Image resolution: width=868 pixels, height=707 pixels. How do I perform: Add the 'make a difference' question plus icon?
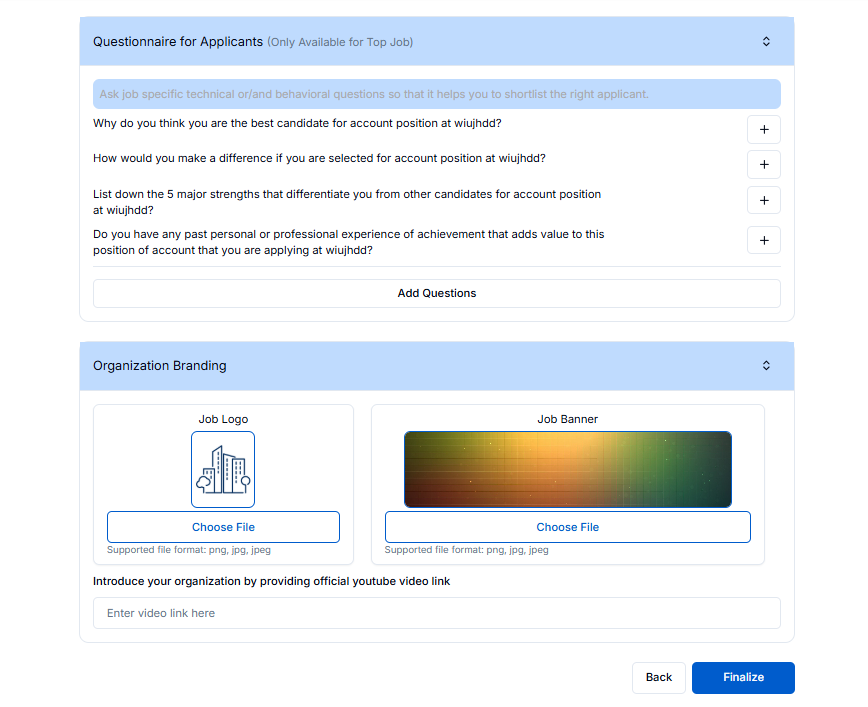[x=763, y=165]
